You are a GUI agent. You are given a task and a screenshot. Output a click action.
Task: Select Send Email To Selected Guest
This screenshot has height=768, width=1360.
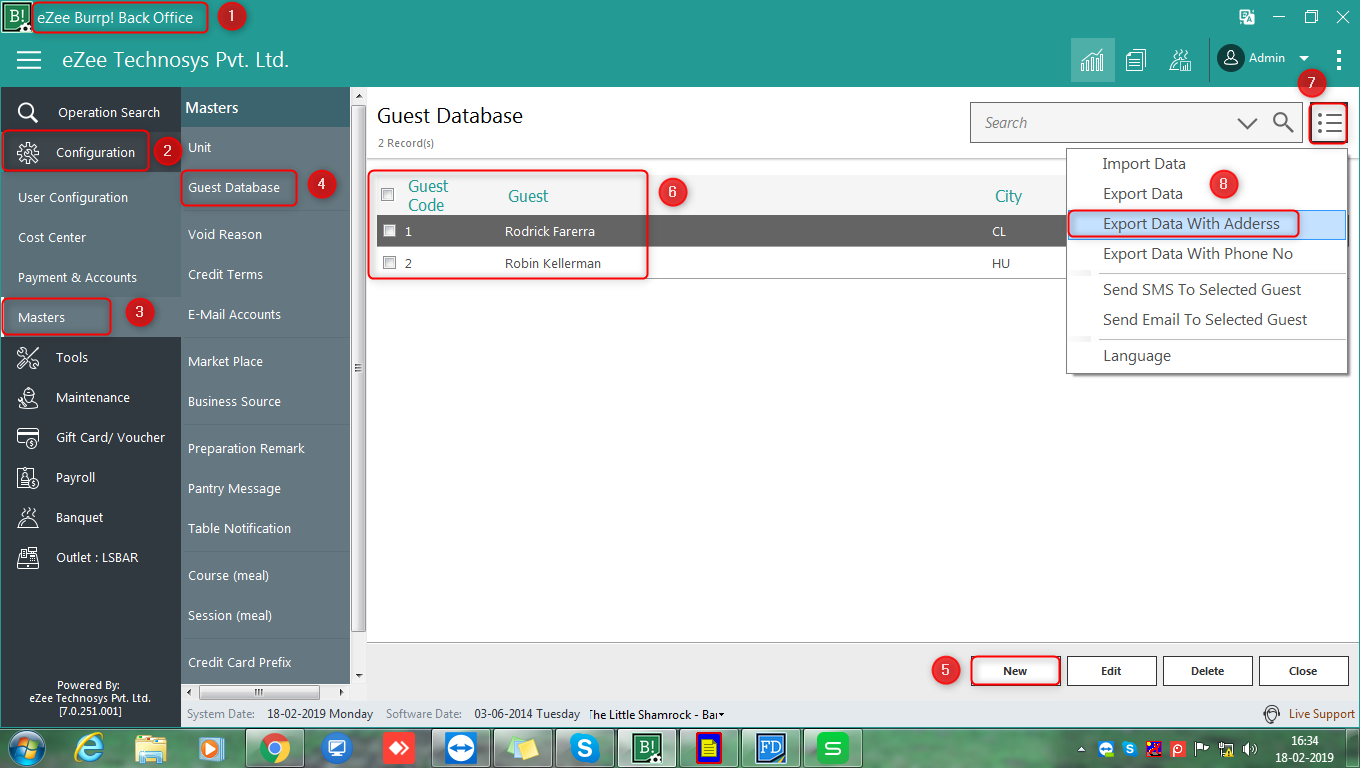[x=1205, y=320]
